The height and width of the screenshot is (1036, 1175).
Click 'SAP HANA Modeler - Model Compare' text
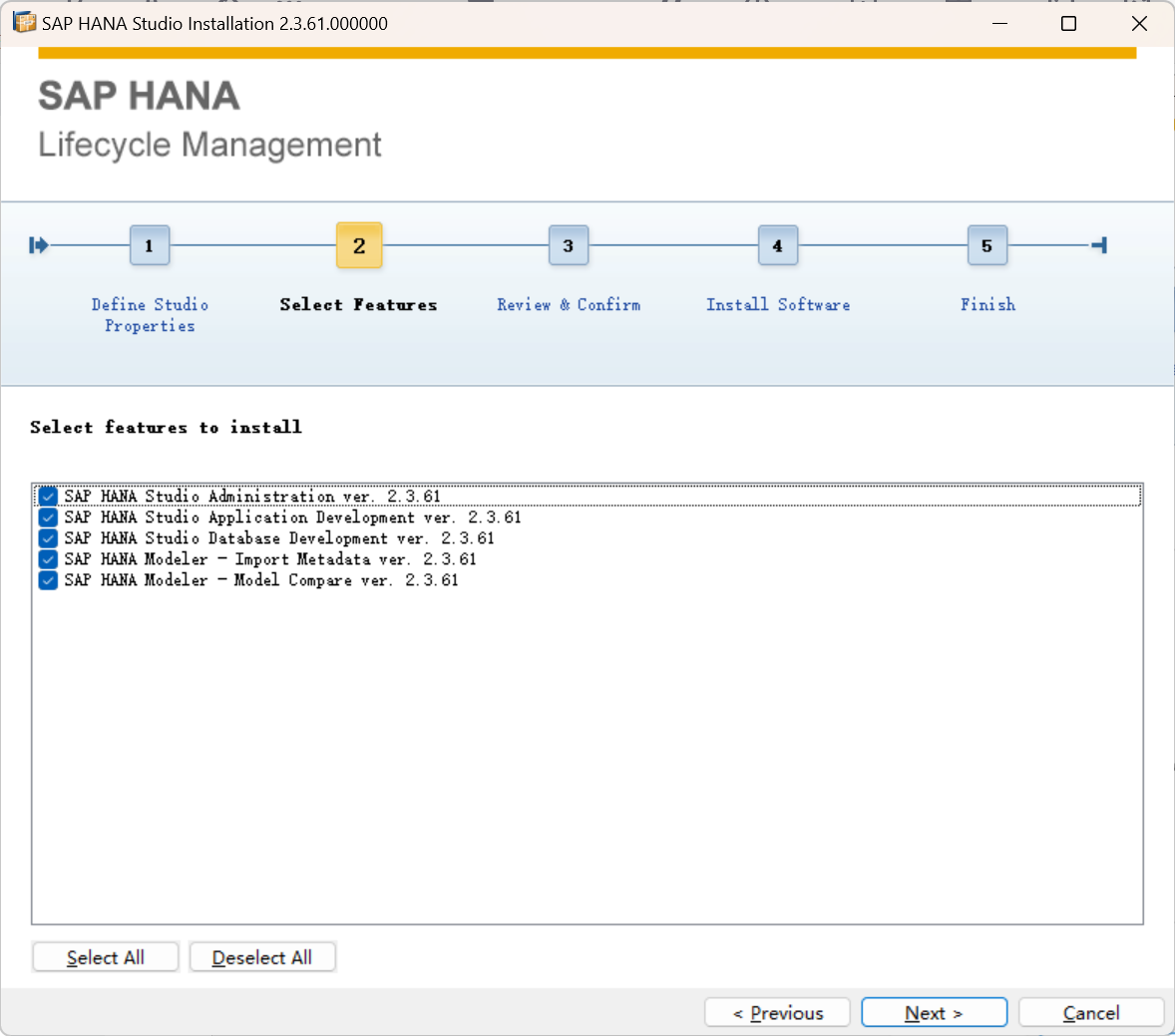(x=260, y=579)
